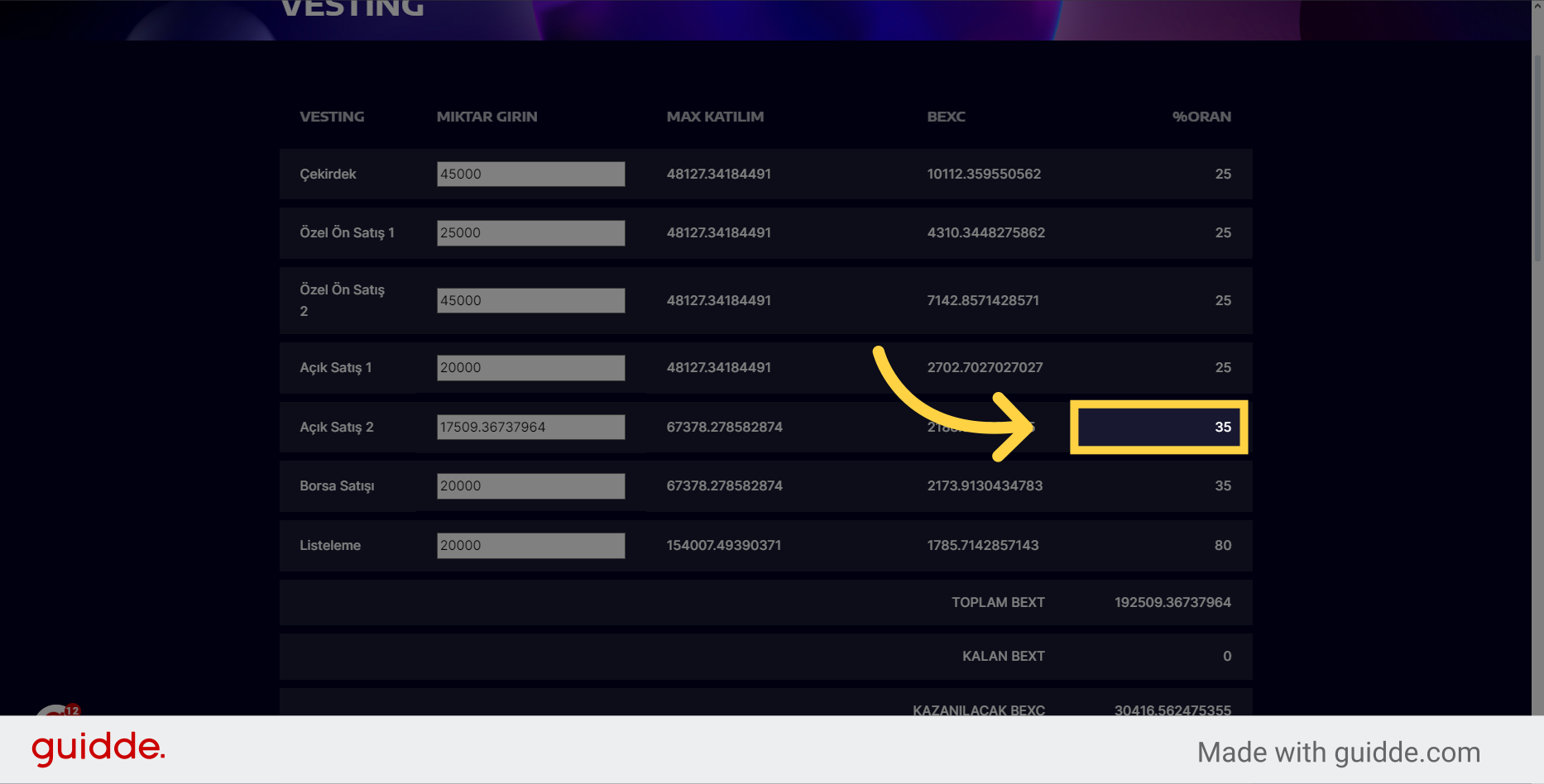
Task: Click Çekirdek max katılım value 48127.34184491
Action: tap(719, 174)
